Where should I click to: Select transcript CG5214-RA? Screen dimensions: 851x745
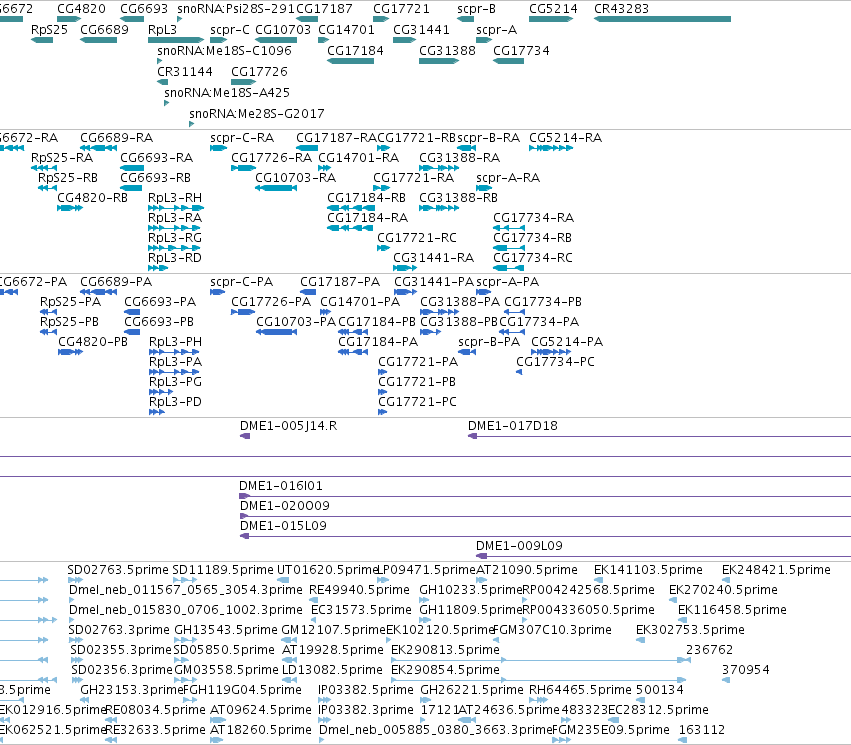pos(551,148)
